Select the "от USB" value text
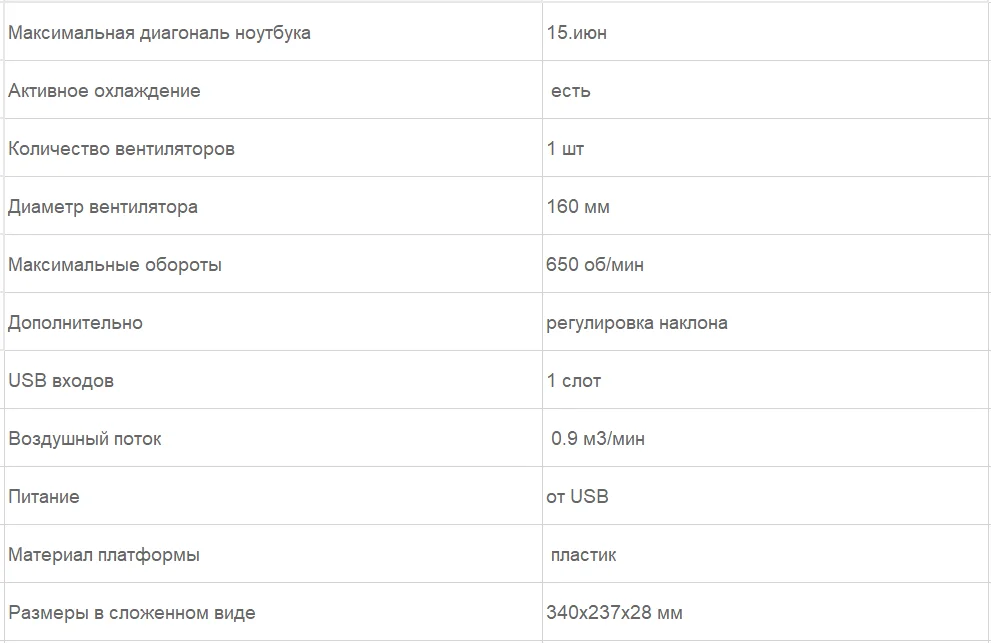The width and height of the screenshot is (991, 643). (577, 497)
